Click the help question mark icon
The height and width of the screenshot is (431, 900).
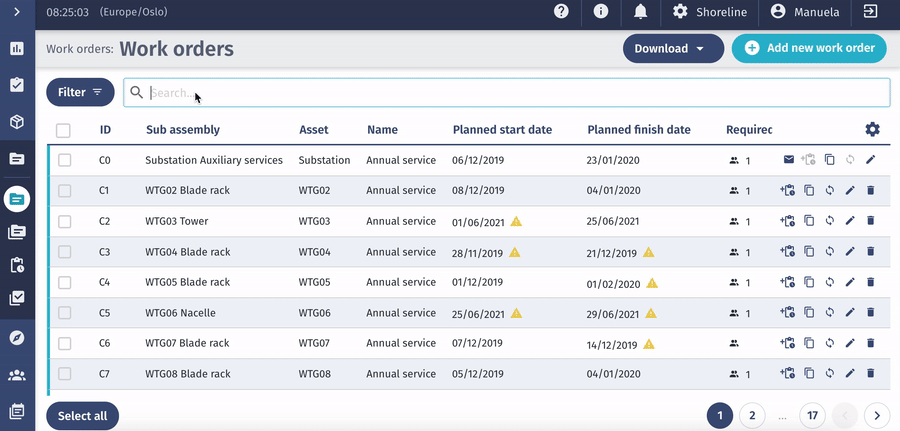point(561,11)
